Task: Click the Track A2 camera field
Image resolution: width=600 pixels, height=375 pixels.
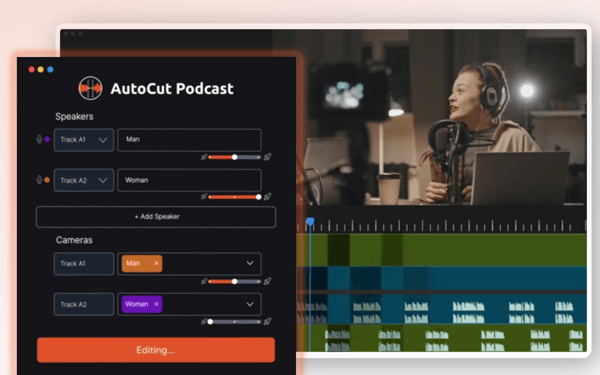Action: (84, 304)
